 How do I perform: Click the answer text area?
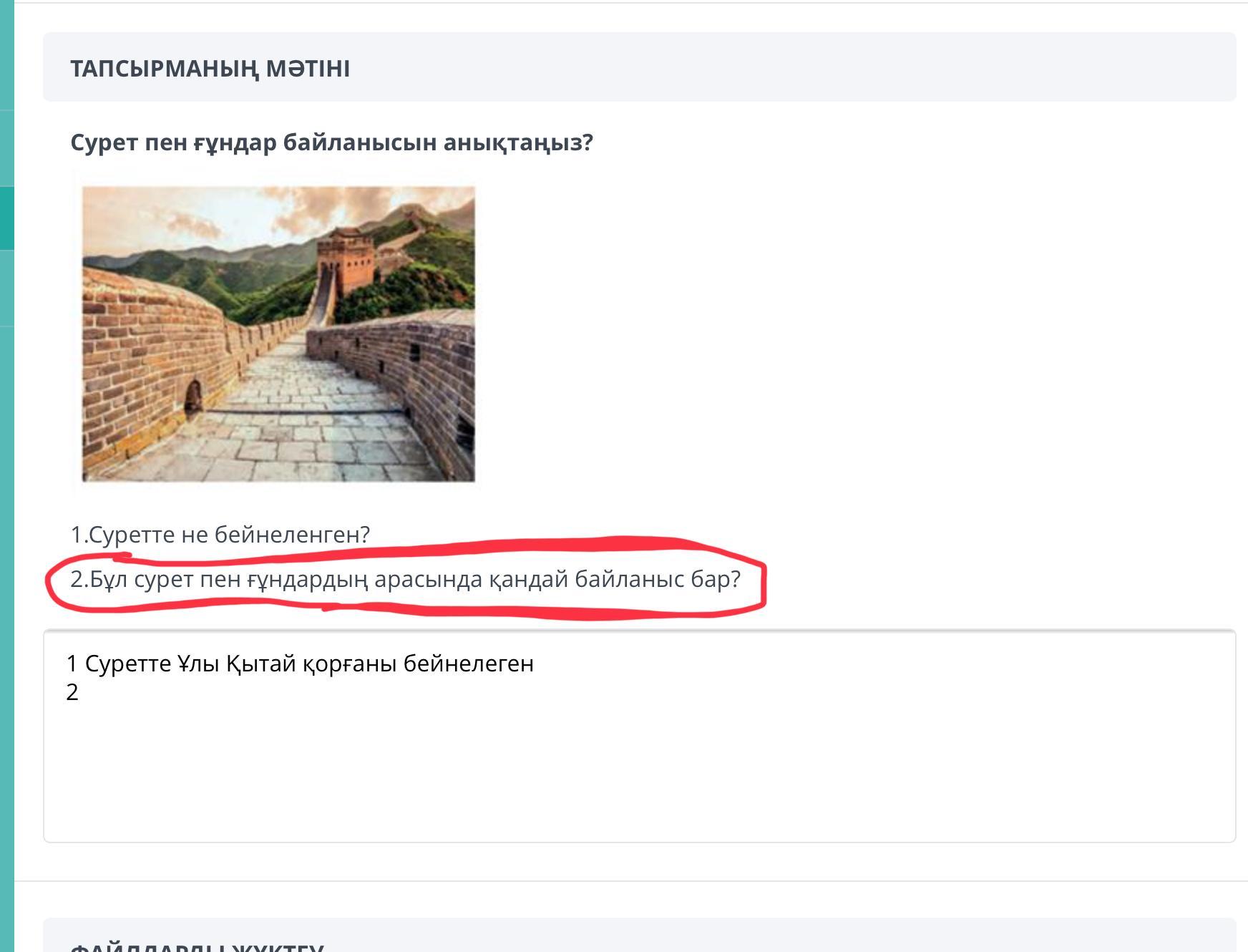[639, 736]
